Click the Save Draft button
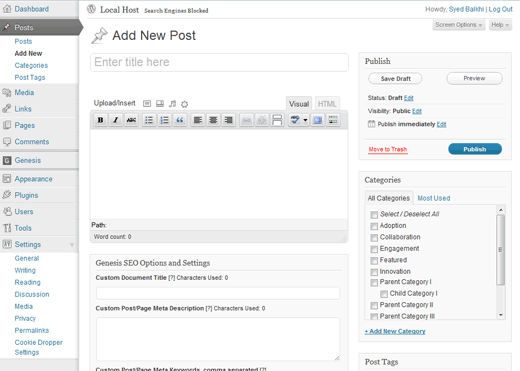Screen dimensions: 520x371 (395, 79)
